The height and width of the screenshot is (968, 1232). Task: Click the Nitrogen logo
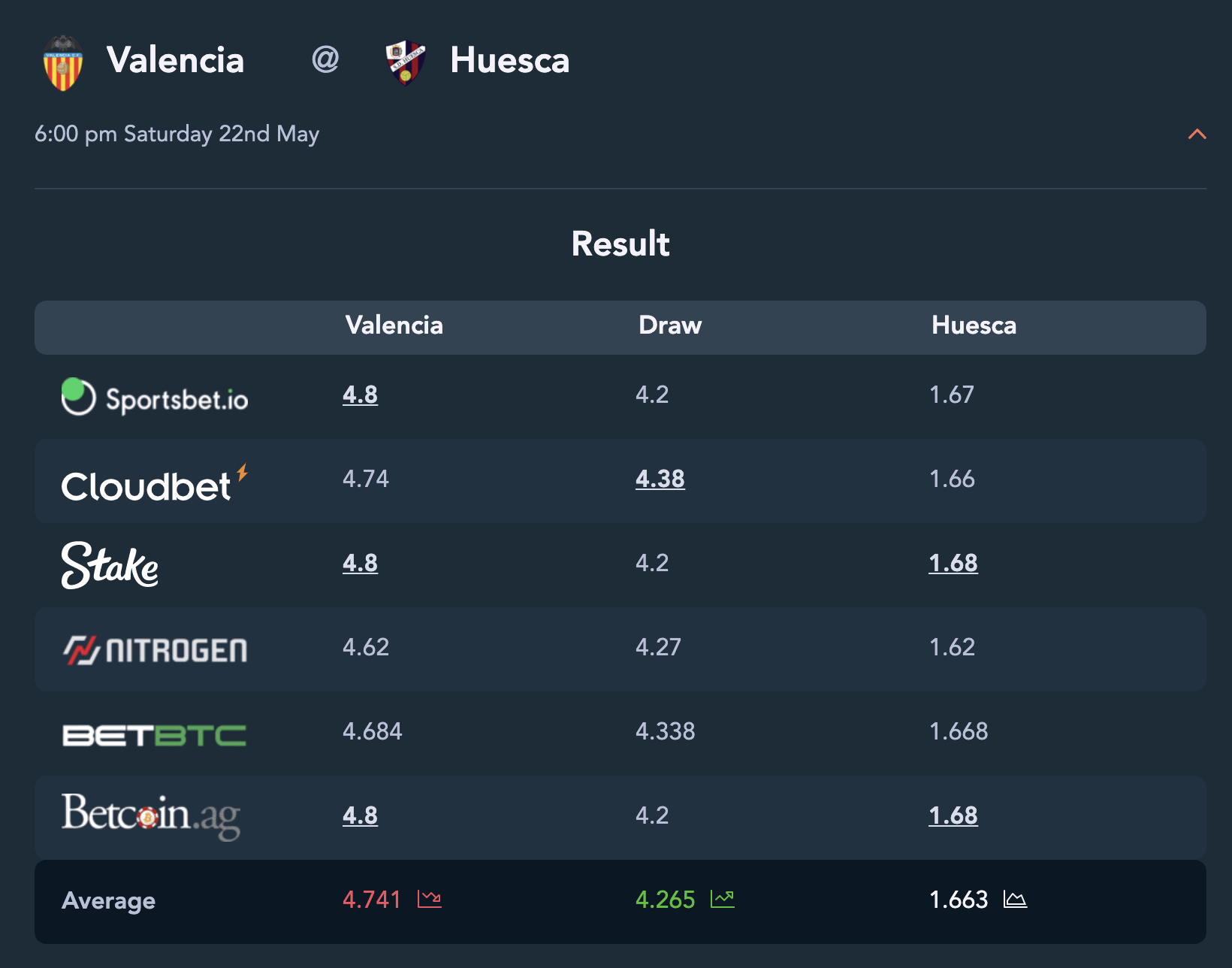point(155,650)
